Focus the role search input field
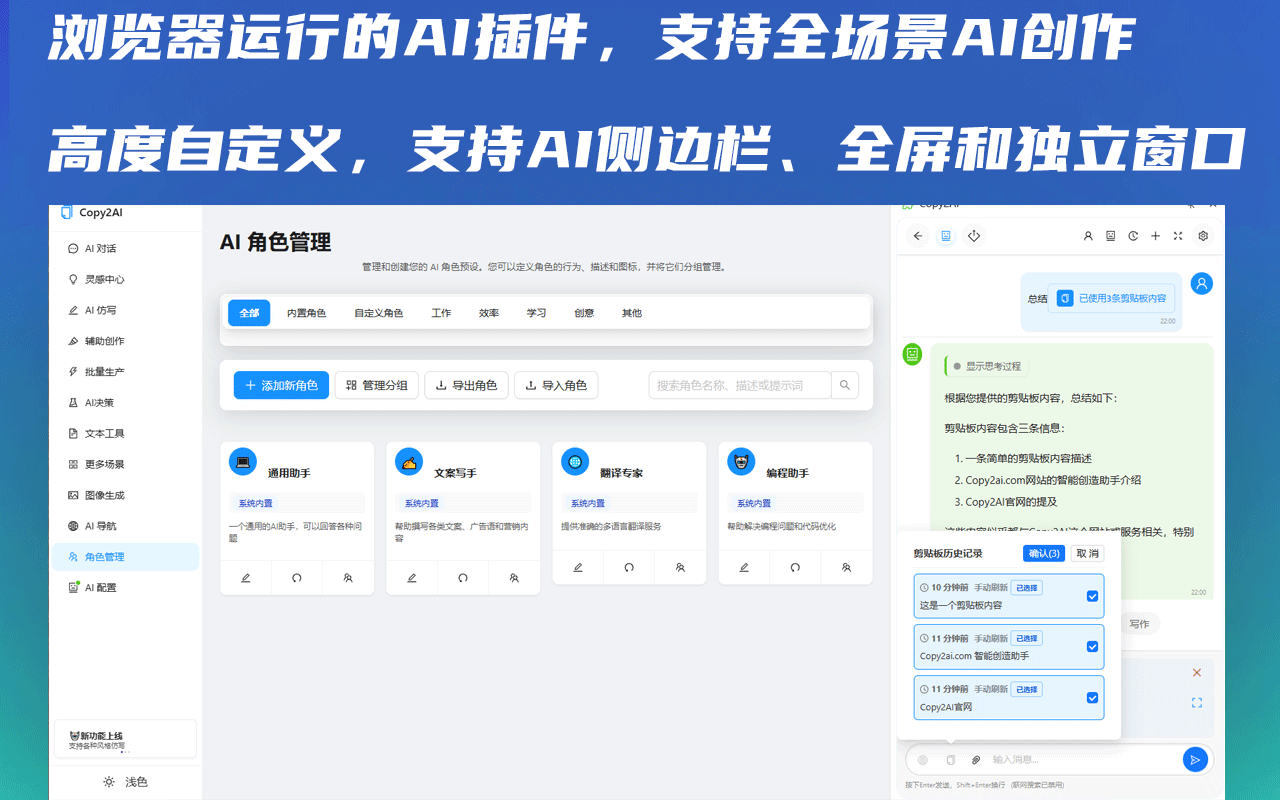Image resolution: width=1280 pixels, height=800 pixels. tap(740, 385)
